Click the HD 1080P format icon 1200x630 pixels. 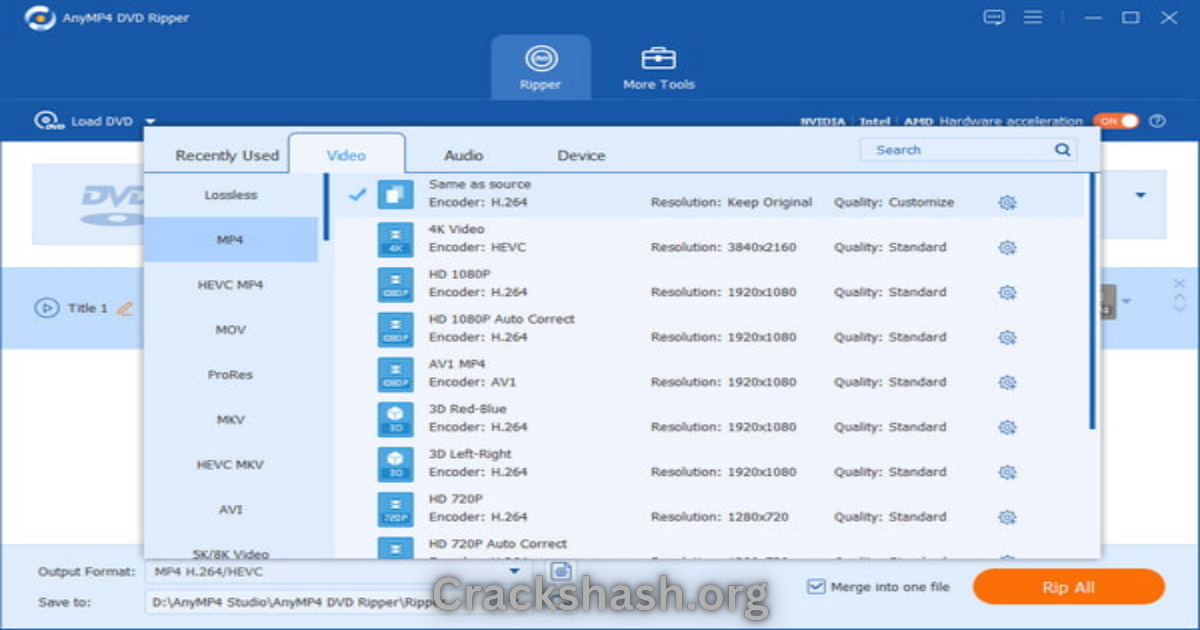pyautogui.click(x=395, y=284)
